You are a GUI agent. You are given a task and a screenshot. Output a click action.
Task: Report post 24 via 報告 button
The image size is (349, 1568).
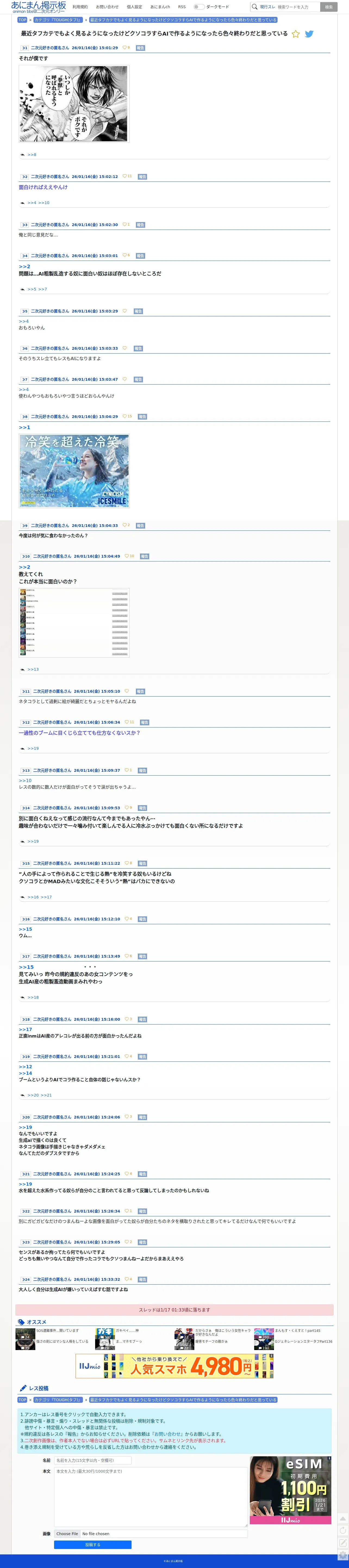(142, 1279)
